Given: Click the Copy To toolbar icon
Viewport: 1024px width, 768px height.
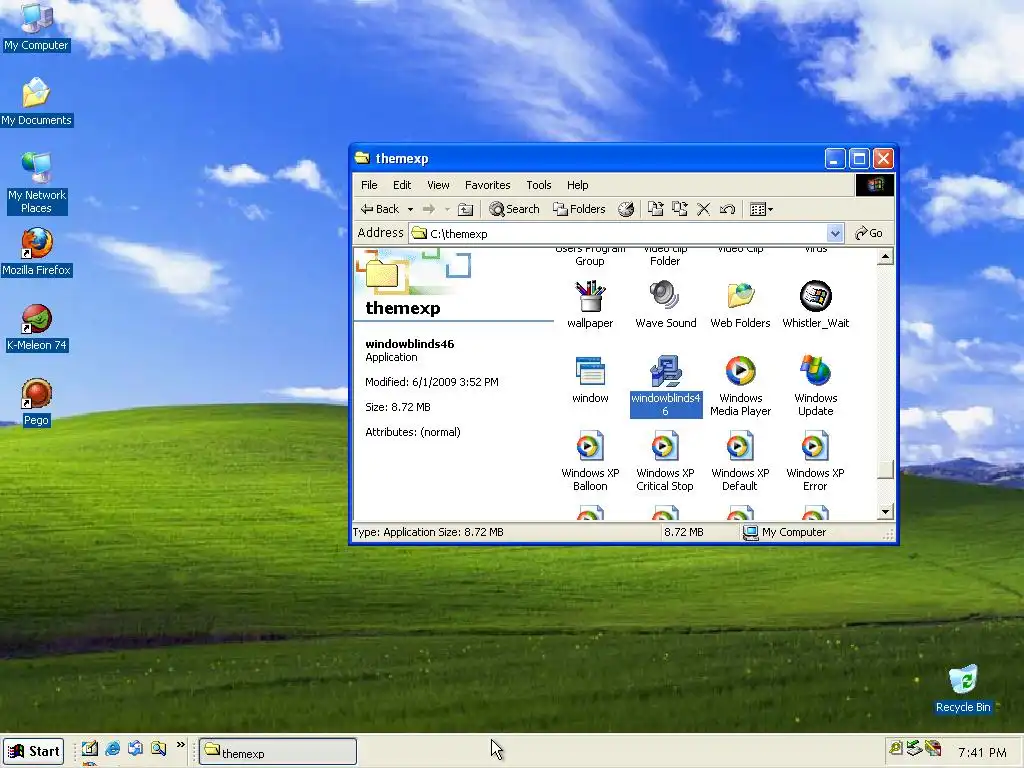Looking at the screenshot, I should click(680, 209).
